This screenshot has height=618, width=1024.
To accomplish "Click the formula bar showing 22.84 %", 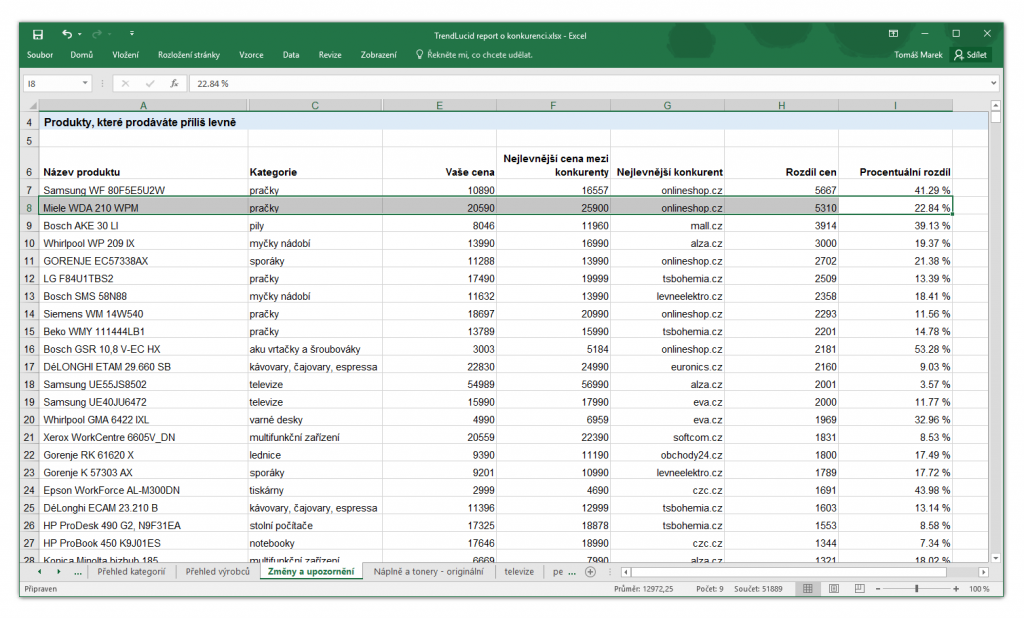I will click(588, 84).
